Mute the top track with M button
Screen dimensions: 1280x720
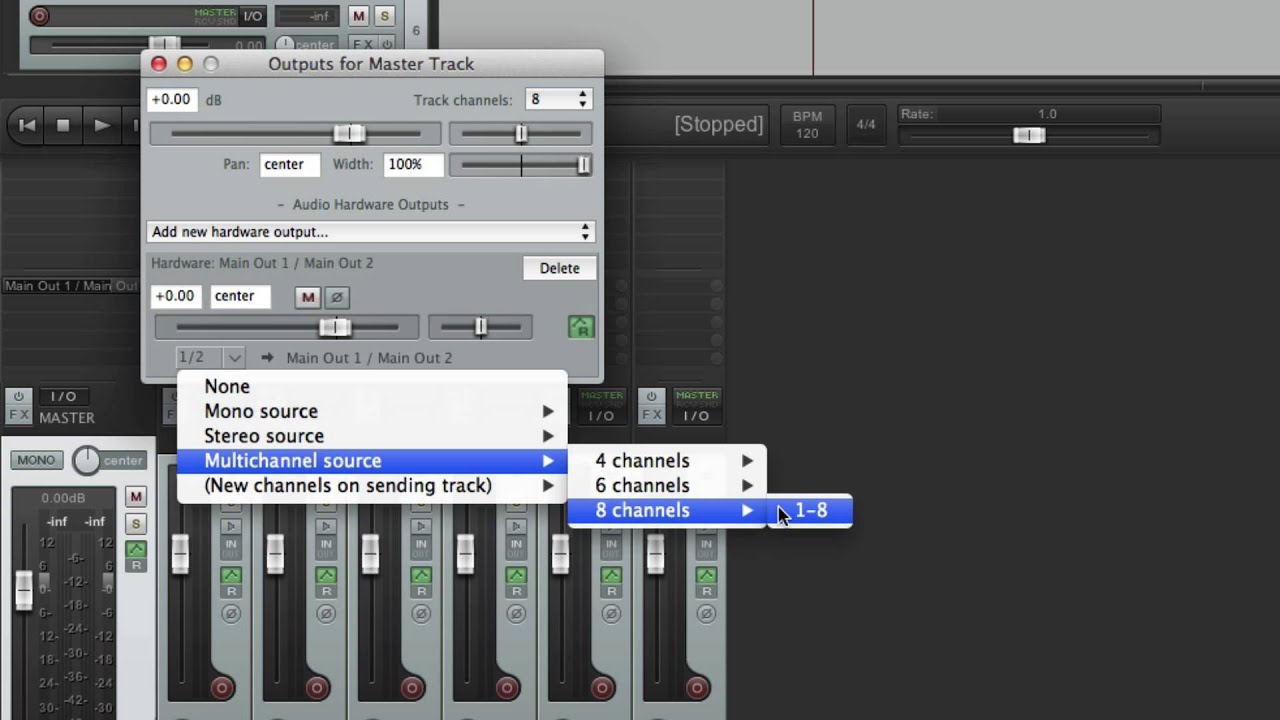click(358, 16)
